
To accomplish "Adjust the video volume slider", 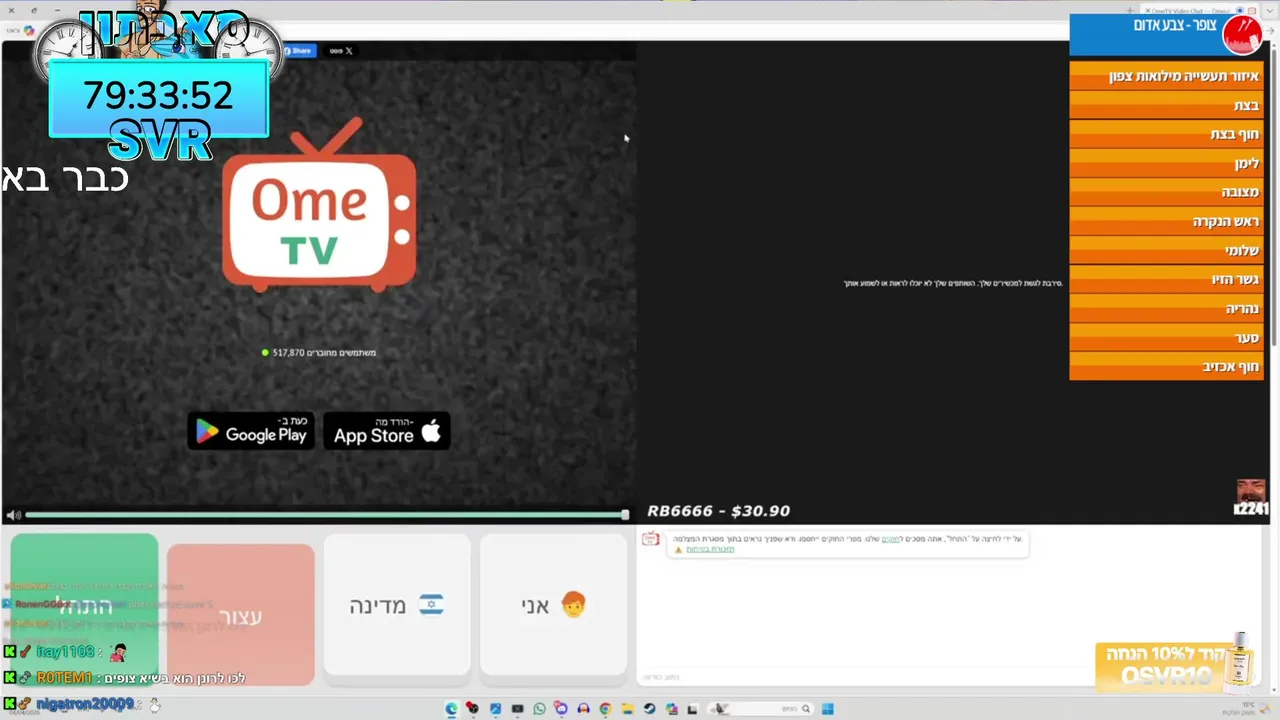I will pos(327,515).
